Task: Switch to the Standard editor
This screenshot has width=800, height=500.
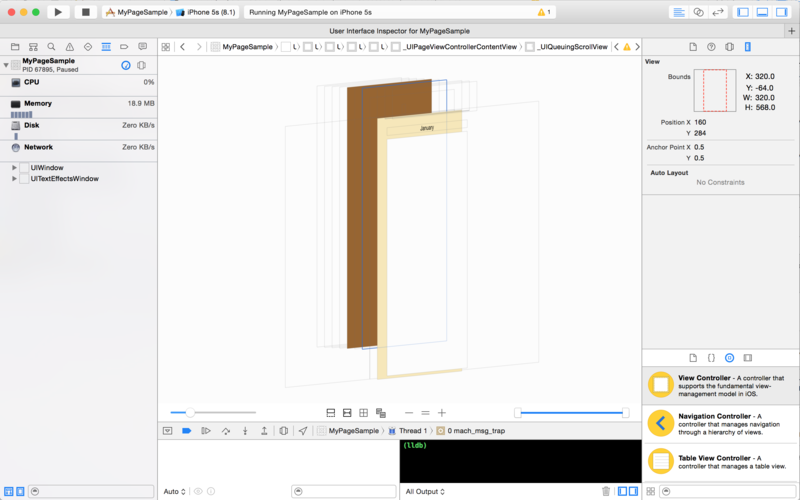Action: point(679,12)
